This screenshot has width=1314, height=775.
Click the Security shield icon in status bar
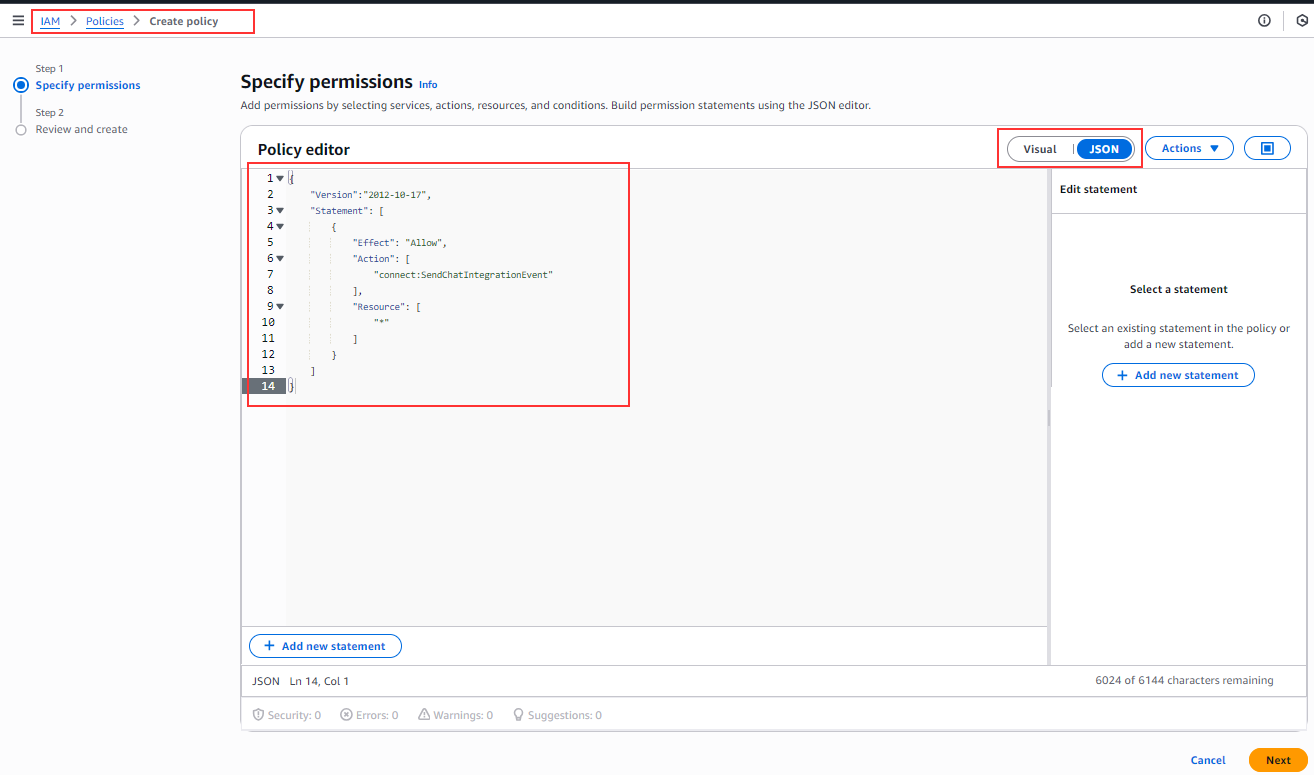point(258,715)
